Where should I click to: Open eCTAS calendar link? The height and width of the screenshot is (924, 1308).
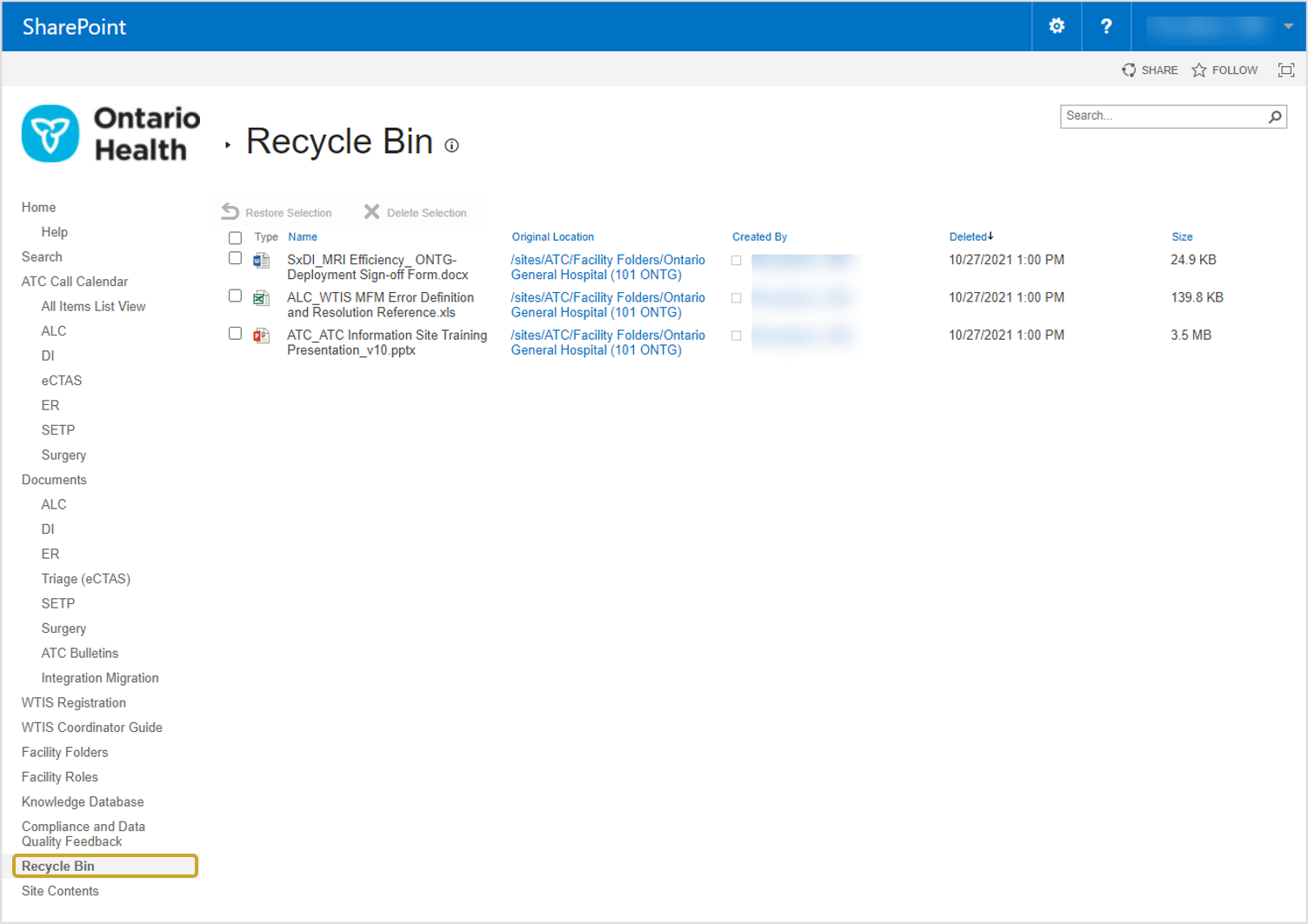click(x=62, y=381)
